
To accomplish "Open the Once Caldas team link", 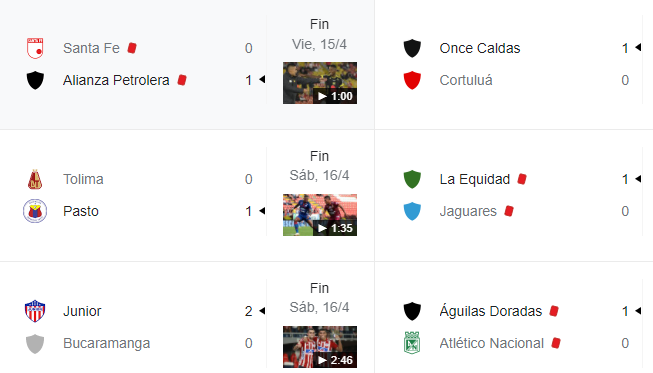I will 480,48.
